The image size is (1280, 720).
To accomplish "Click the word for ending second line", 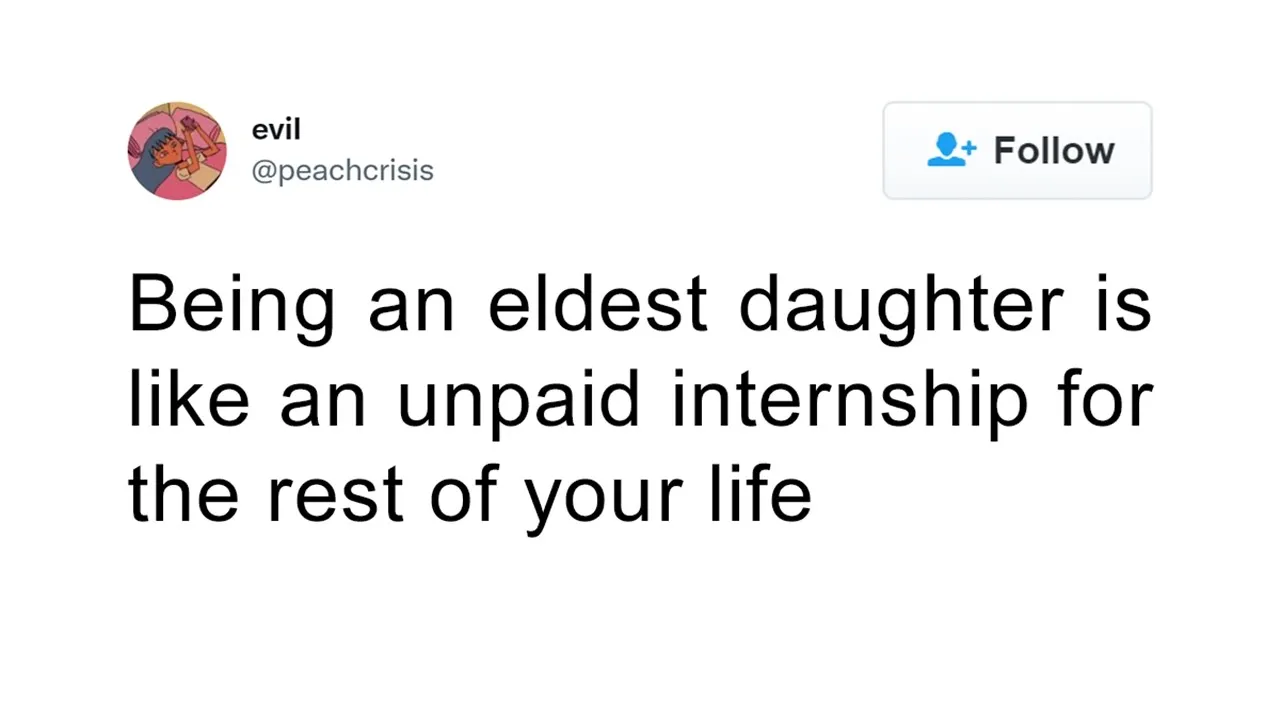I will point(1107,398).
